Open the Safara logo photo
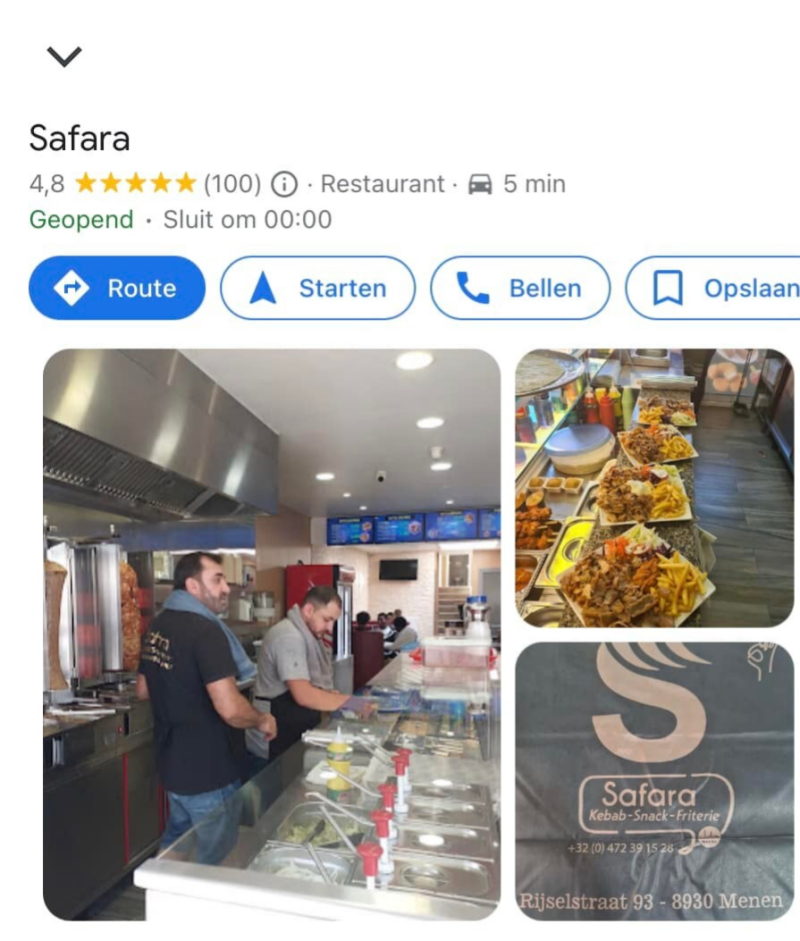 coord(654,781)
